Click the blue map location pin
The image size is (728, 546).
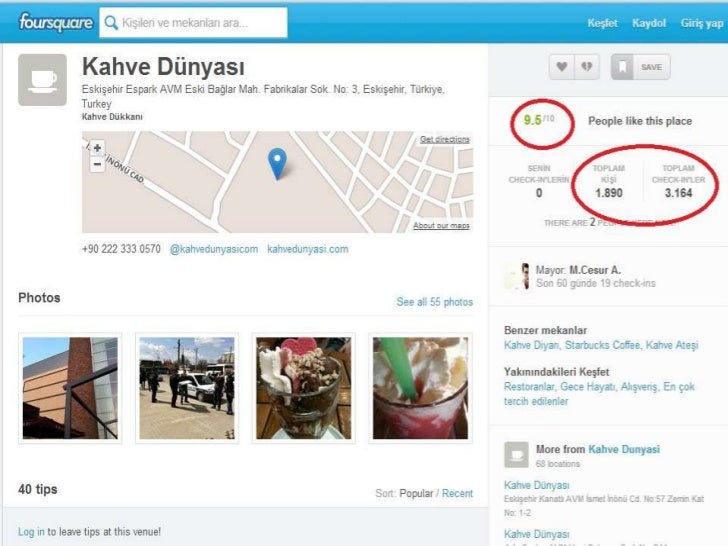[277, 163]
